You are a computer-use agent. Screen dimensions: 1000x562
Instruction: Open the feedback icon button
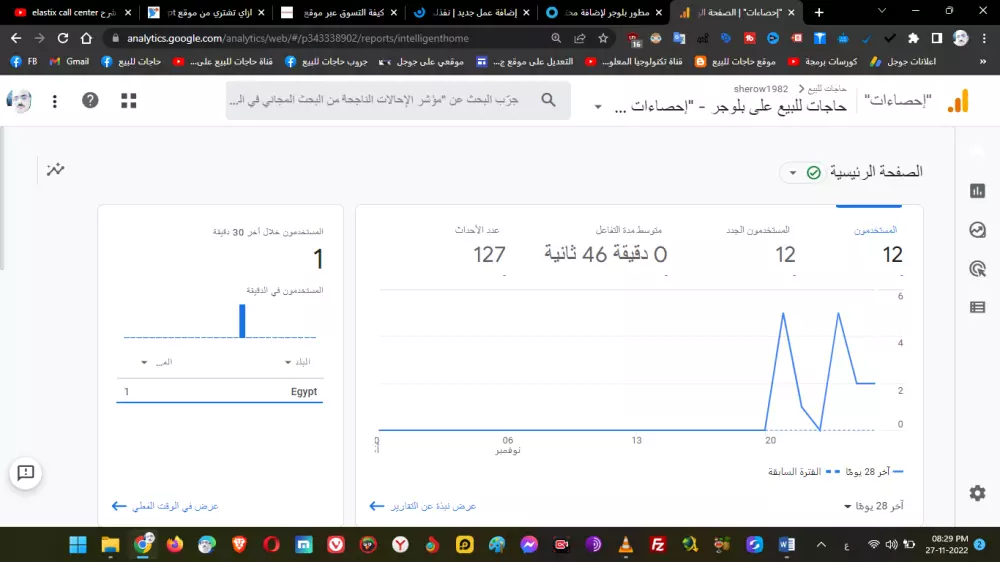[26, 473]
